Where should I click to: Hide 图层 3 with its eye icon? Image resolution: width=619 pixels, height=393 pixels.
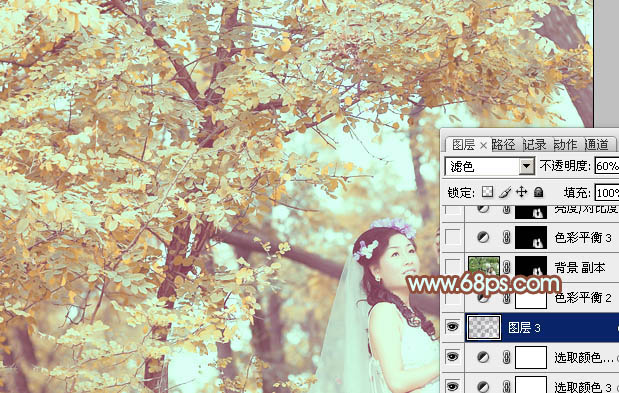coord(452,327)
